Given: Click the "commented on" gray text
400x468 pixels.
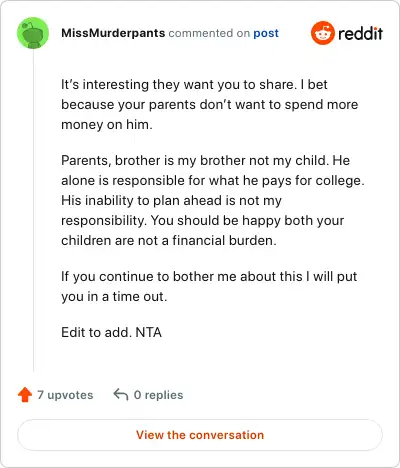Looking at the screenshot, I should 209,33.
